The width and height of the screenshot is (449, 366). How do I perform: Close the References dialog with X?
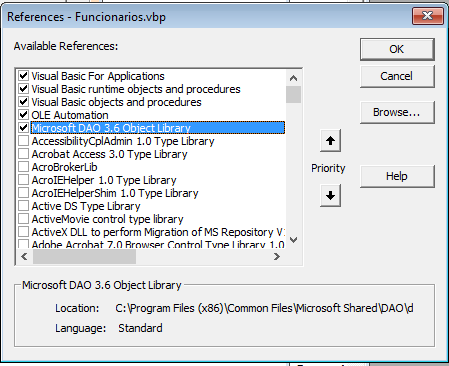click(428, 16)
